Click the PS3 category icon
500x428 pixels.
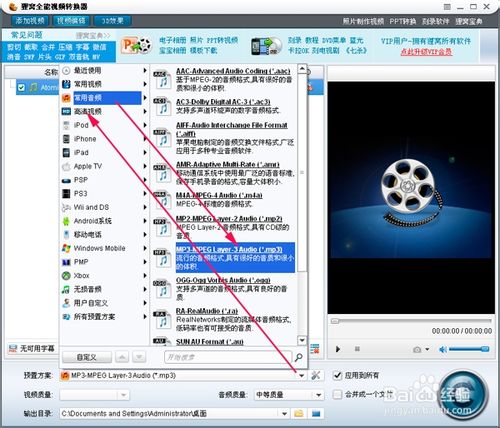click(66, 194)
